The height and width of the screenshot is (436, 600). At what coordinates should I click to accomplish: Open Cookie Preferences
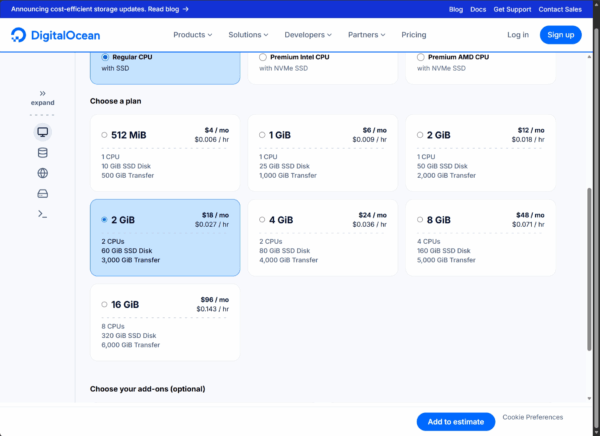pos(532,417)
